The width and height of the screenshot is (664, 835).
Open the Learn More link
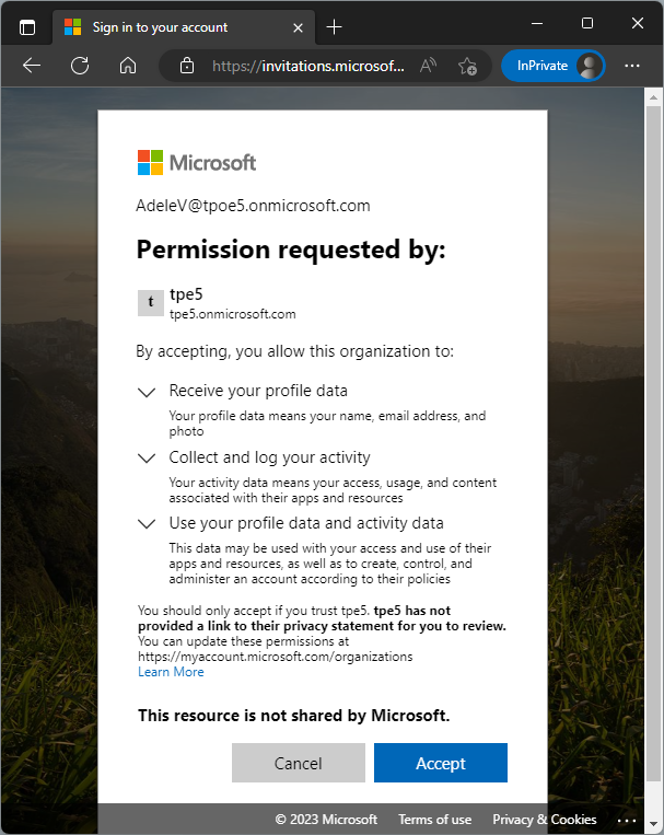[x=170, y=671]
